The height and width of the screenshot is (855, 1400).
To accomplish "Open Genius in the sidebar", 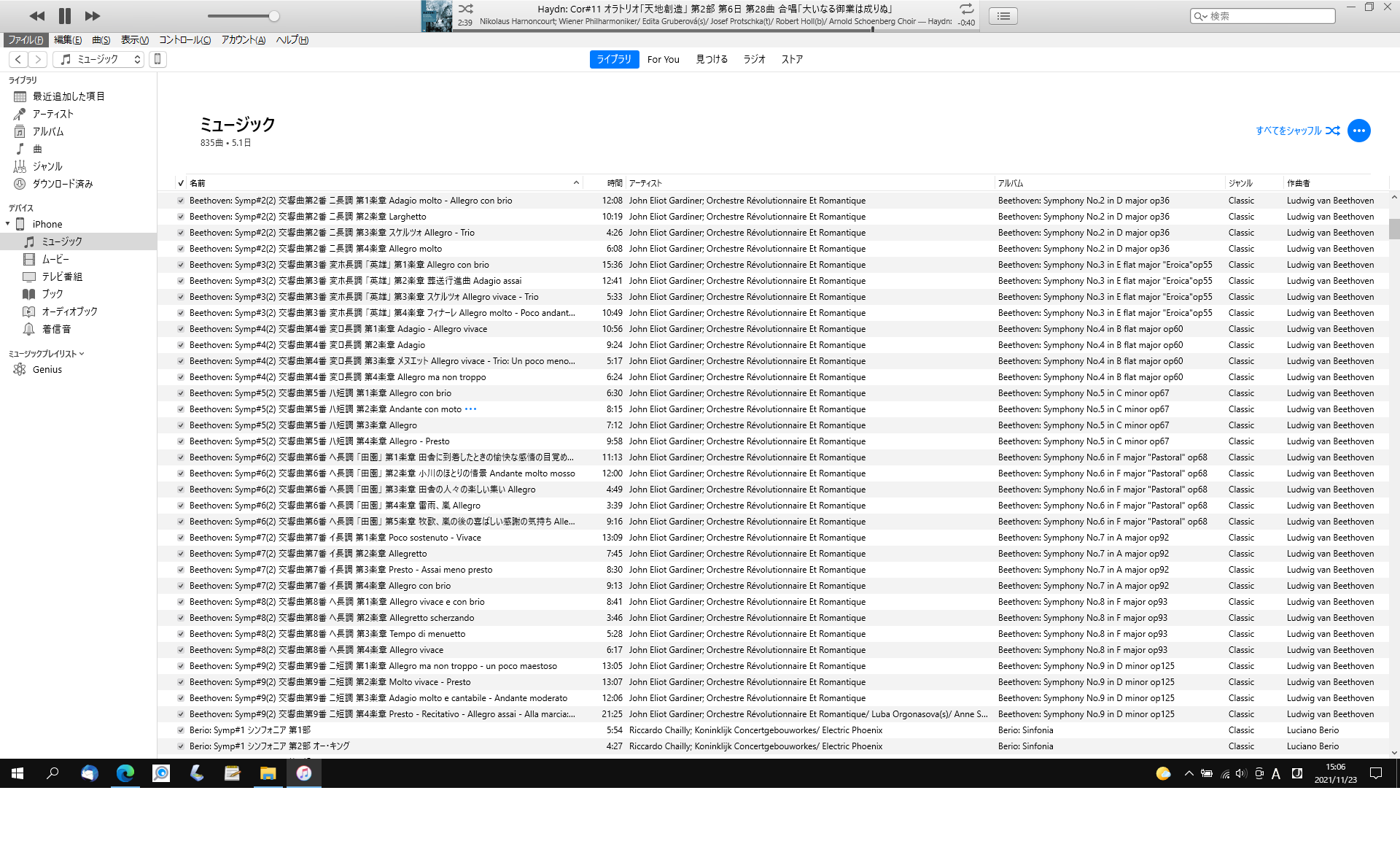I will coord(47,370).
